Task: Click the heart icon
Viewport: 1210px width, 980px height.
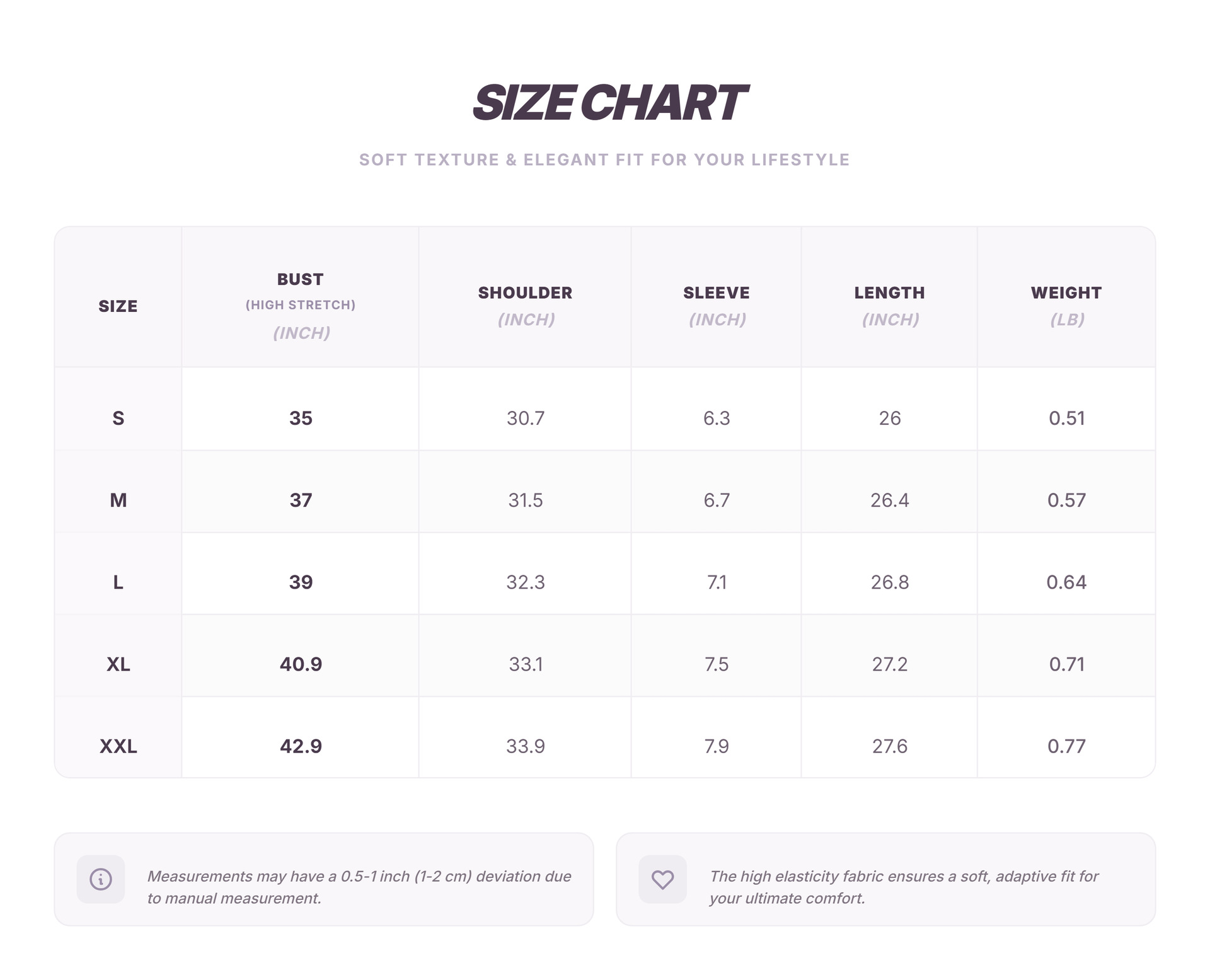Action: click(x=662, y=879)
